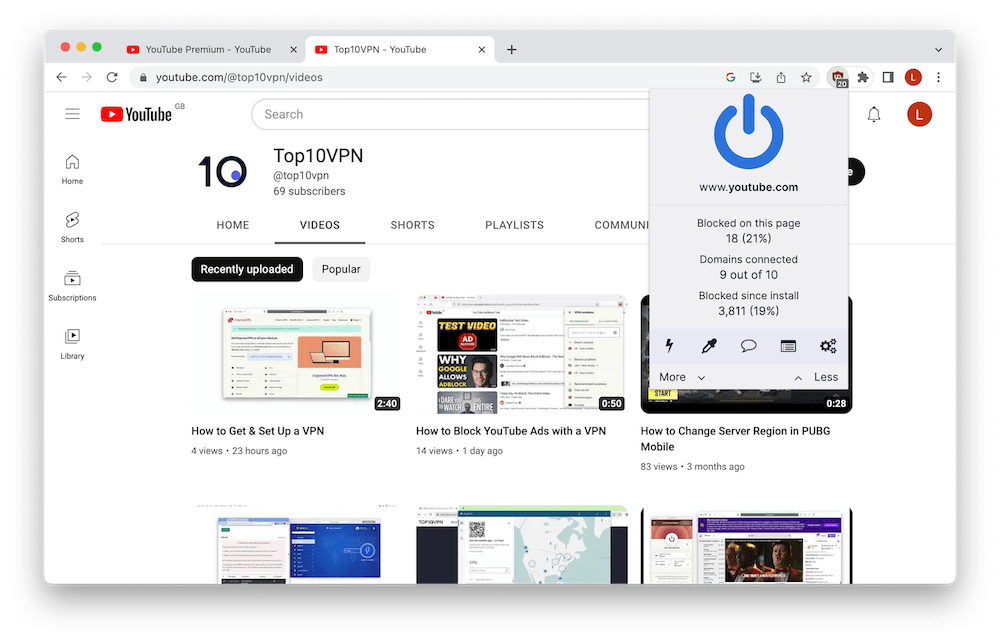Open a new browser tab
The height and width of the screenshot is (642, 1000).
click(511, 49)
